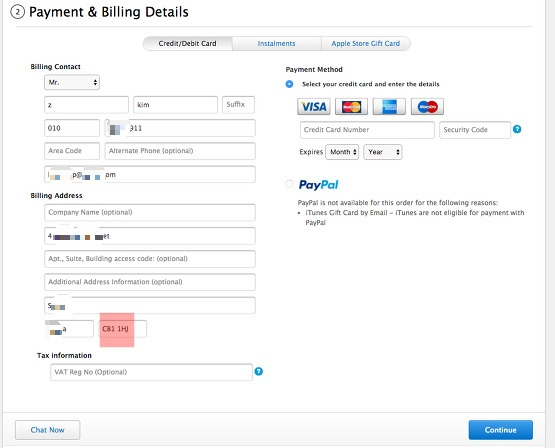This screenshot has height=448, width=555.
Task: Expand the expiry Month dropdown
Action: (x=342, y=152)
